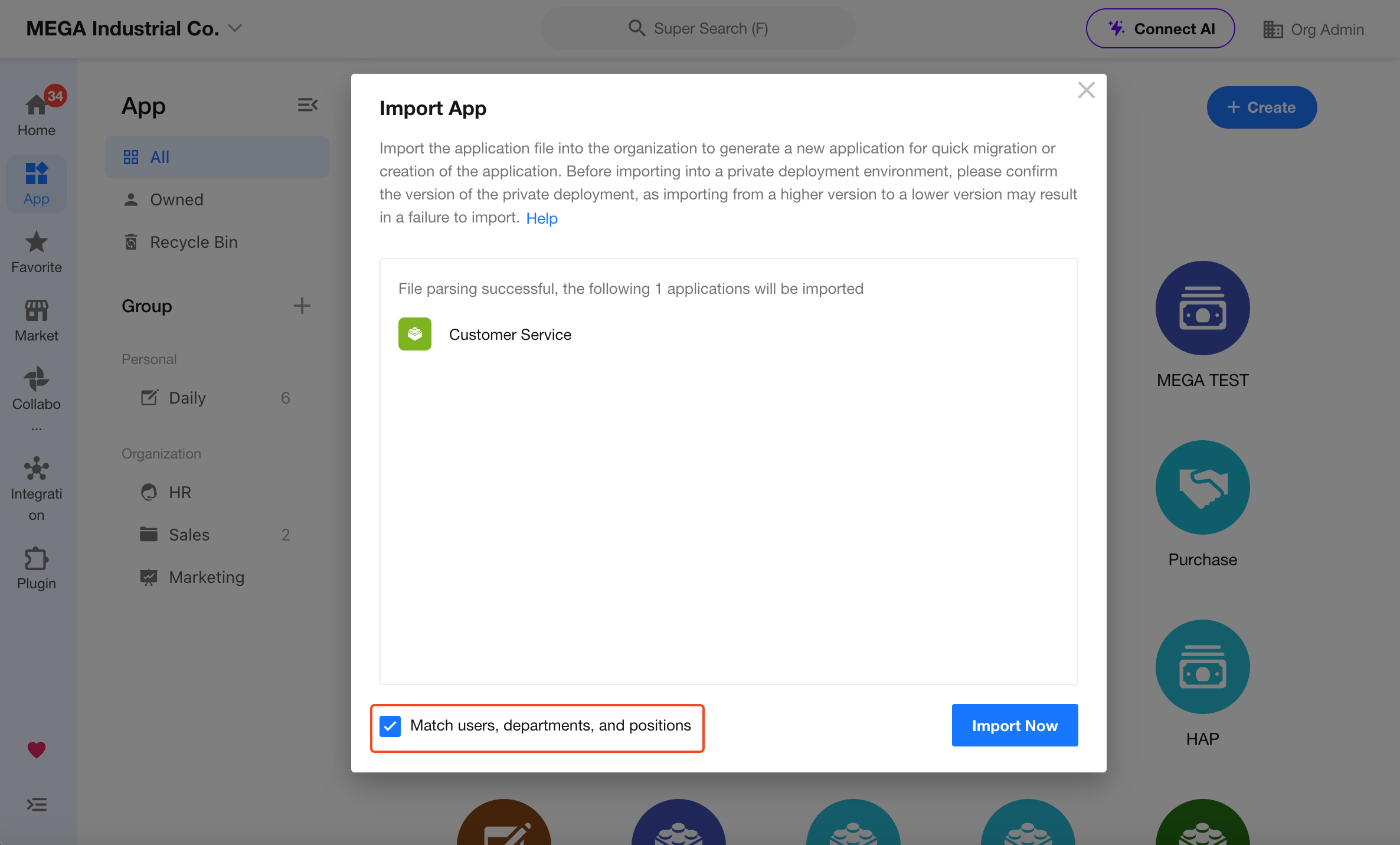The width and height of the screenshot is (1400, 845).
Task: Add a new Group with plus icon
Action: tap(302, 306)
